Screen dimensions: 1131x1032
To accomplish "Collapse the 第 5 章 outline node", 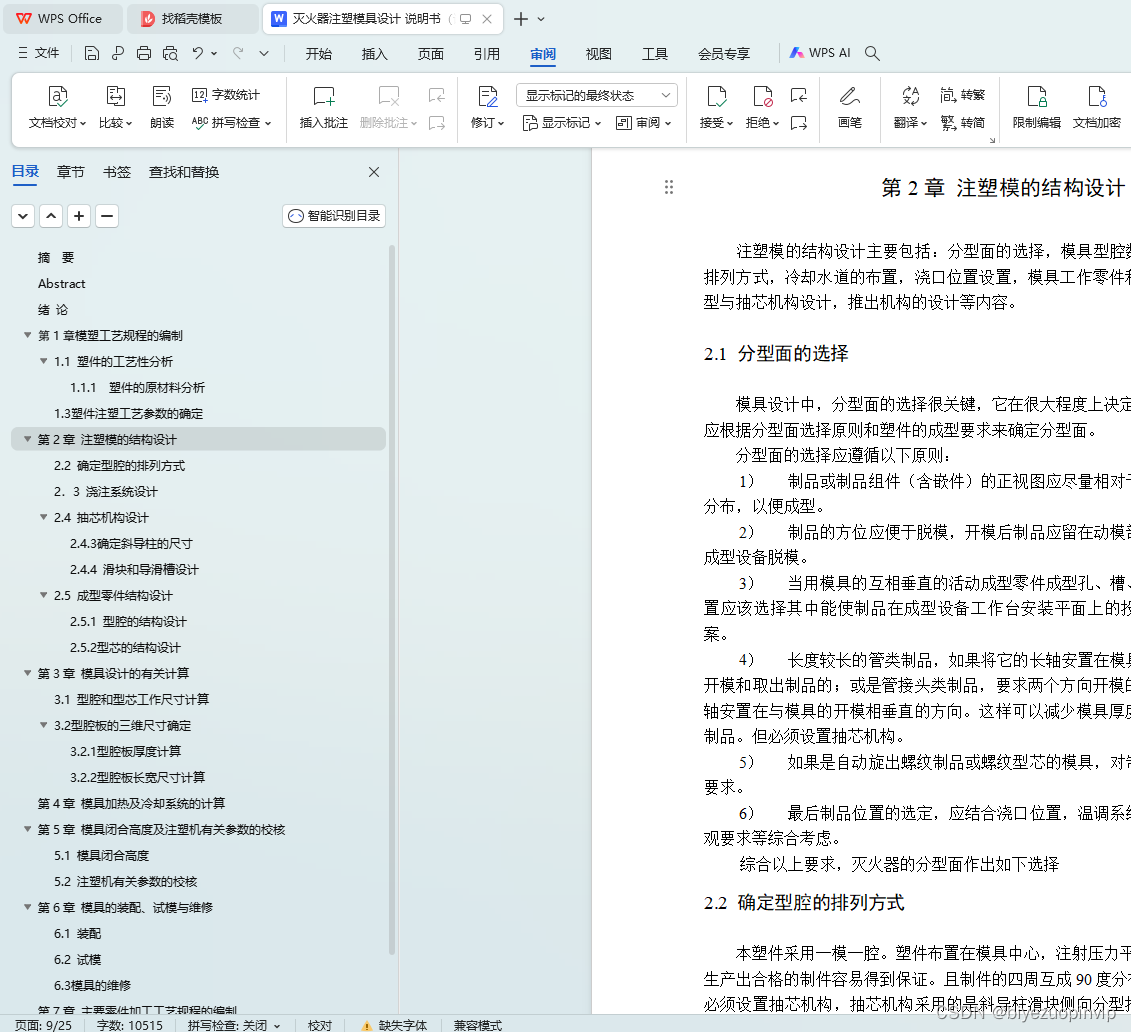I will (27, 829).
